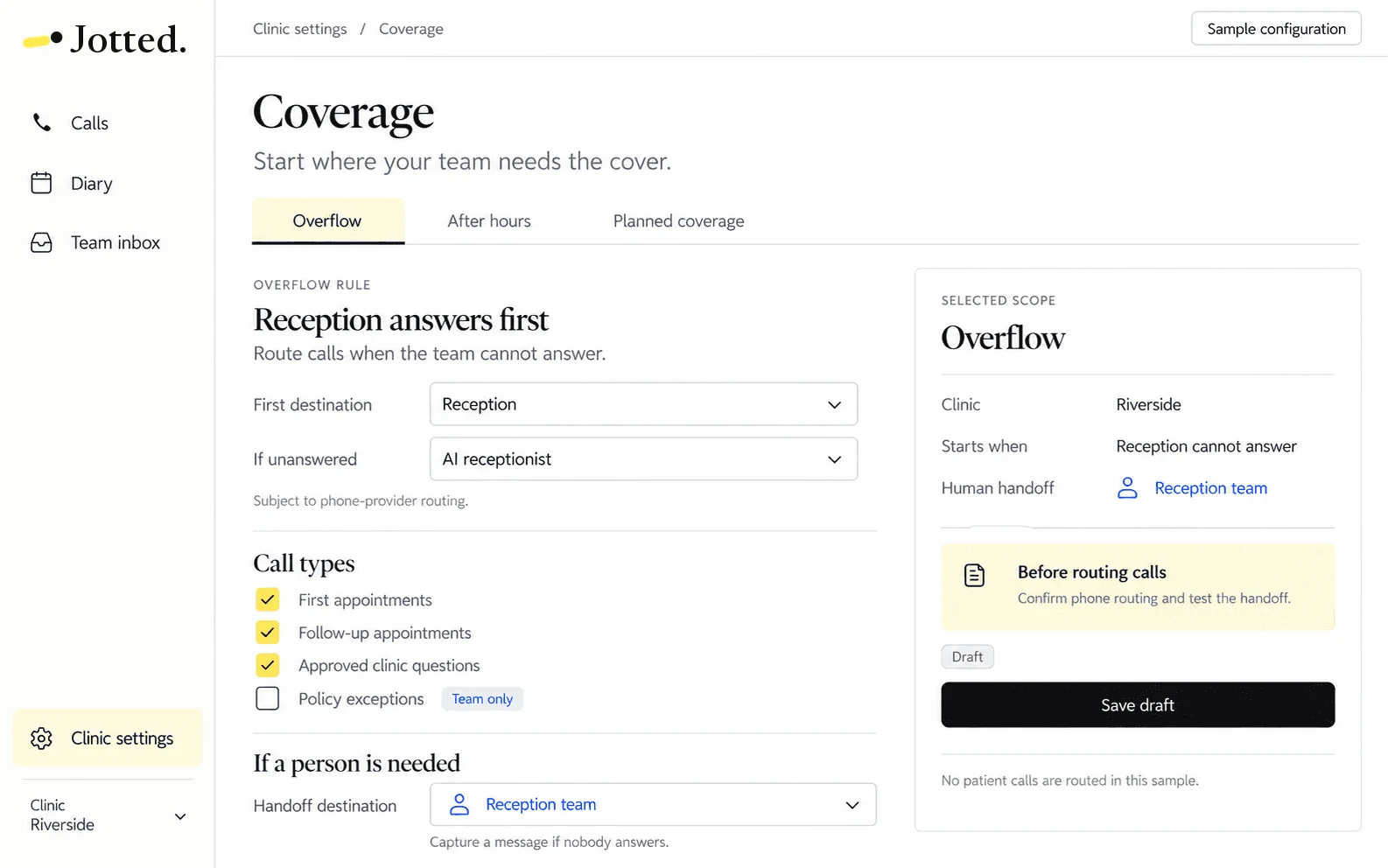Click 'Capture a message if nobody answers.' text
Viewport: 1388px width, 868px height.
click(549, 842)
